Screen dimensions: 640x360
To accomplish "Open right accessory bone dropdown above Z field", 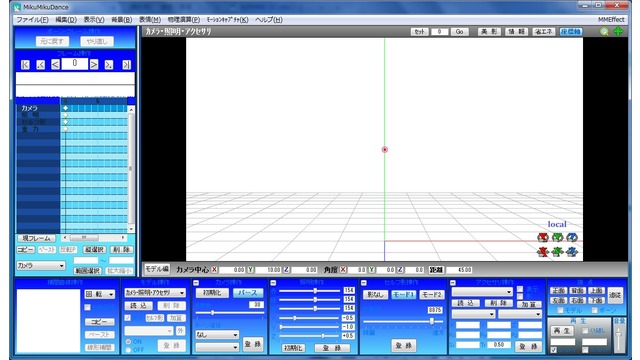I will coord(520,314).
